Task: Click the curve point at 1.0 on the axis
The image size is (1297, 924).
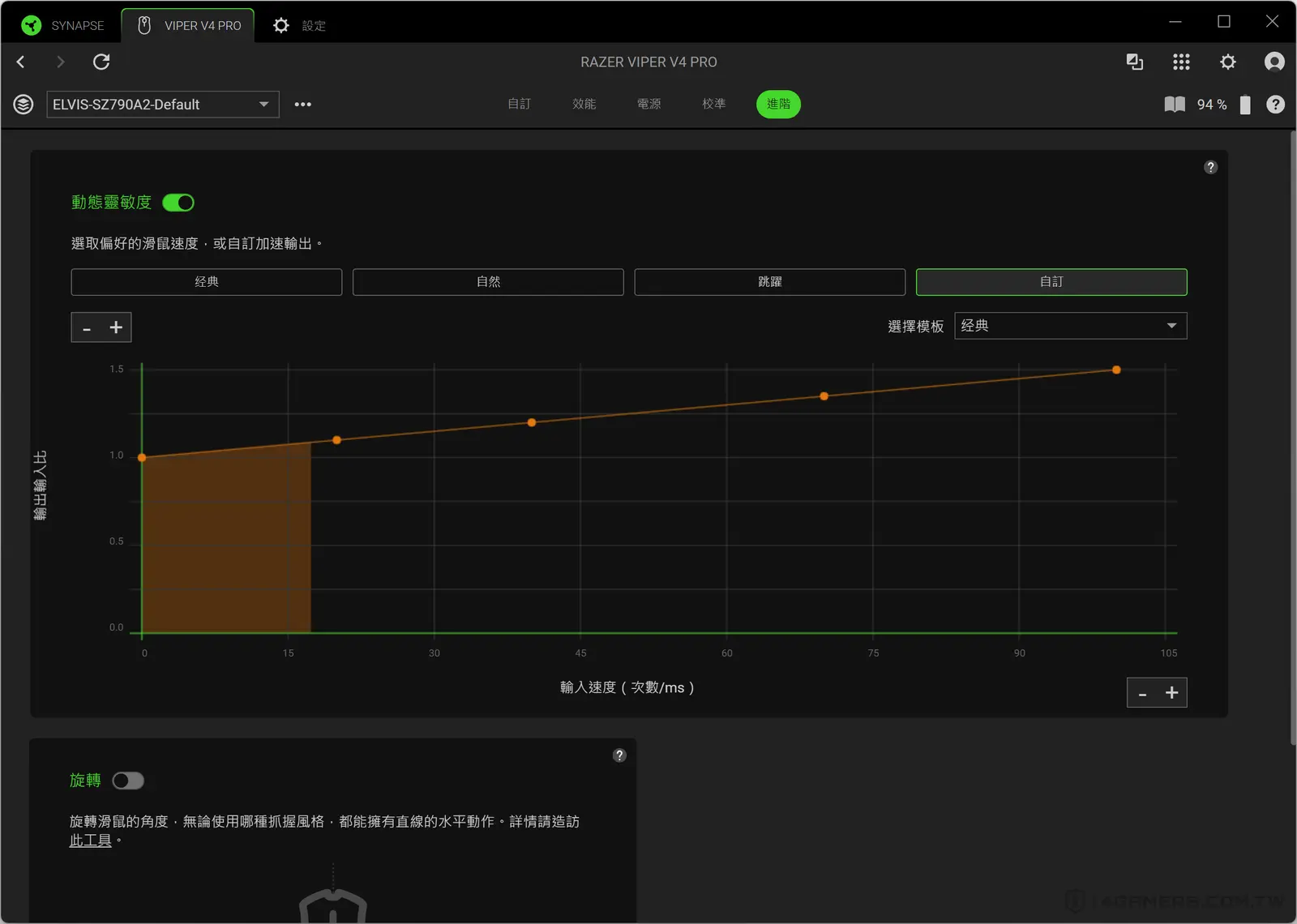Action: tap(142, 458)
